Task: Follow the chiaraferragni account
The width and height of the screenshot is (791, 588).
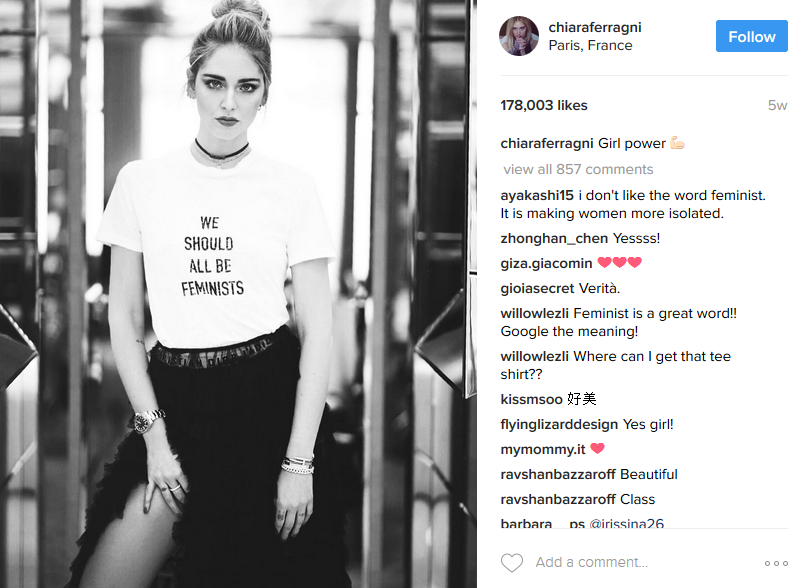Action: pos(752,36)
